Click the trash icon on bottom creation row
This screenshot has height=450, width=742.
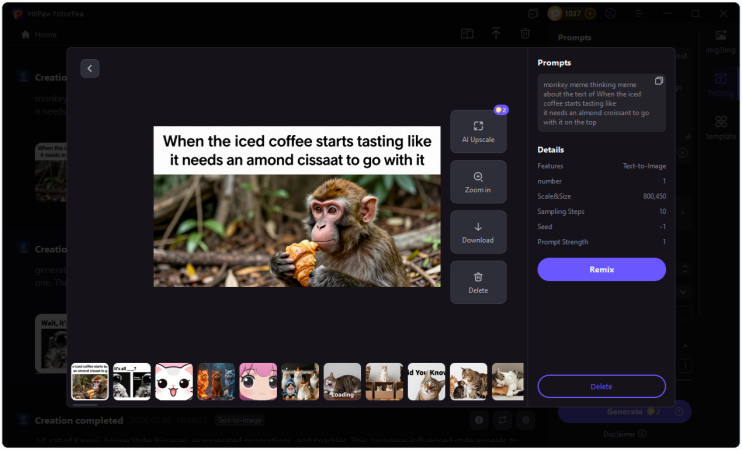point(525,420)
